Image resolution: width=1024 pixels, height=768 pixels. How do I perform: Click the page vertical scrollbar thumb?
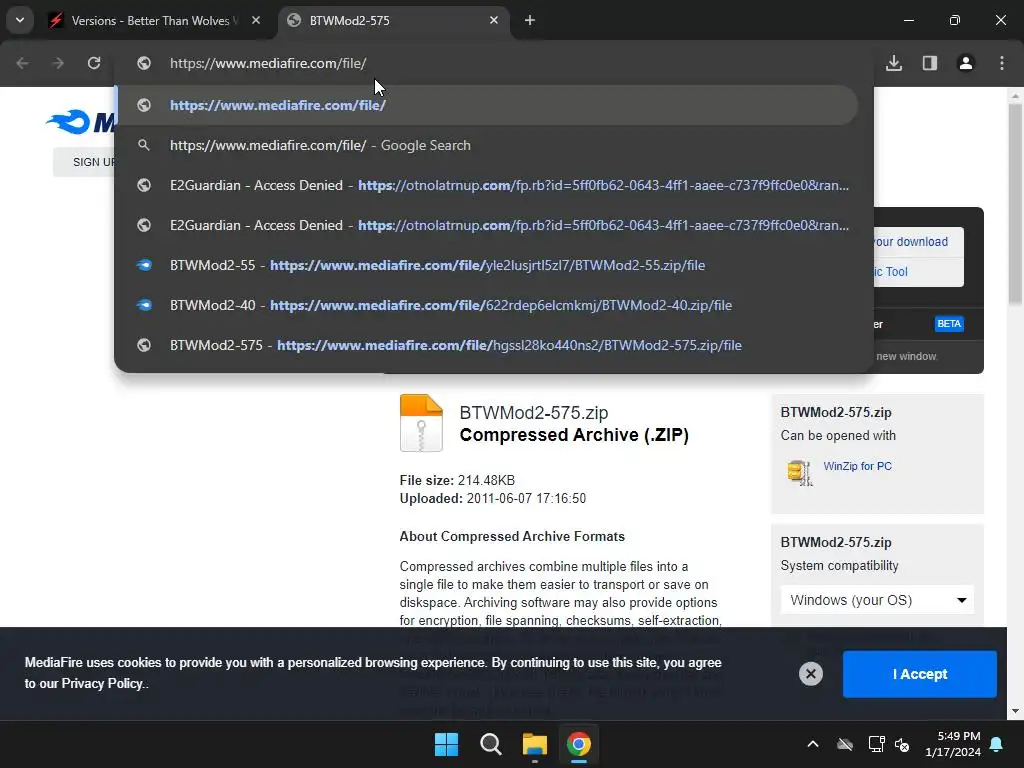(x=1015, y=202)
